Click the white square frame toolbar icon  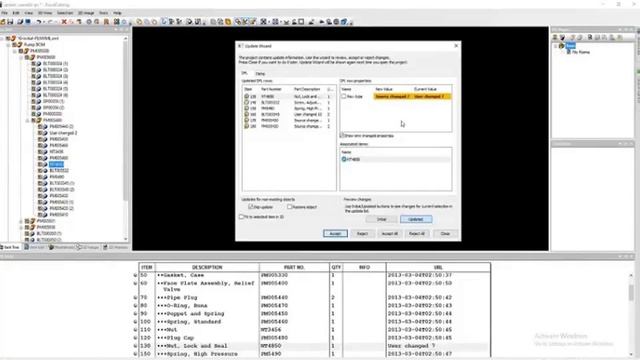(301, 22)
